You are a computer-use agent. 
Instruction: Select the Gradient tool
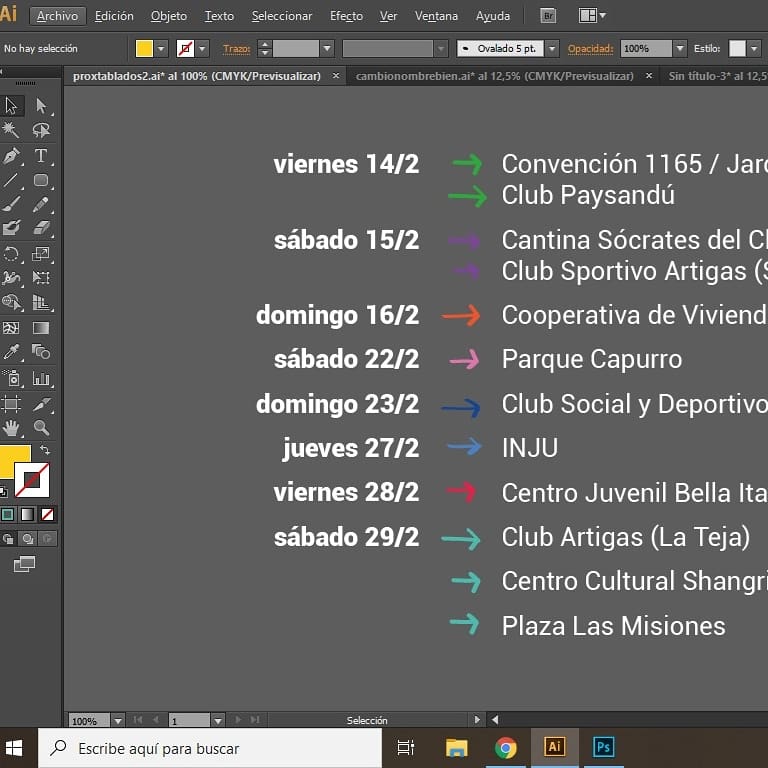[41, 328]
